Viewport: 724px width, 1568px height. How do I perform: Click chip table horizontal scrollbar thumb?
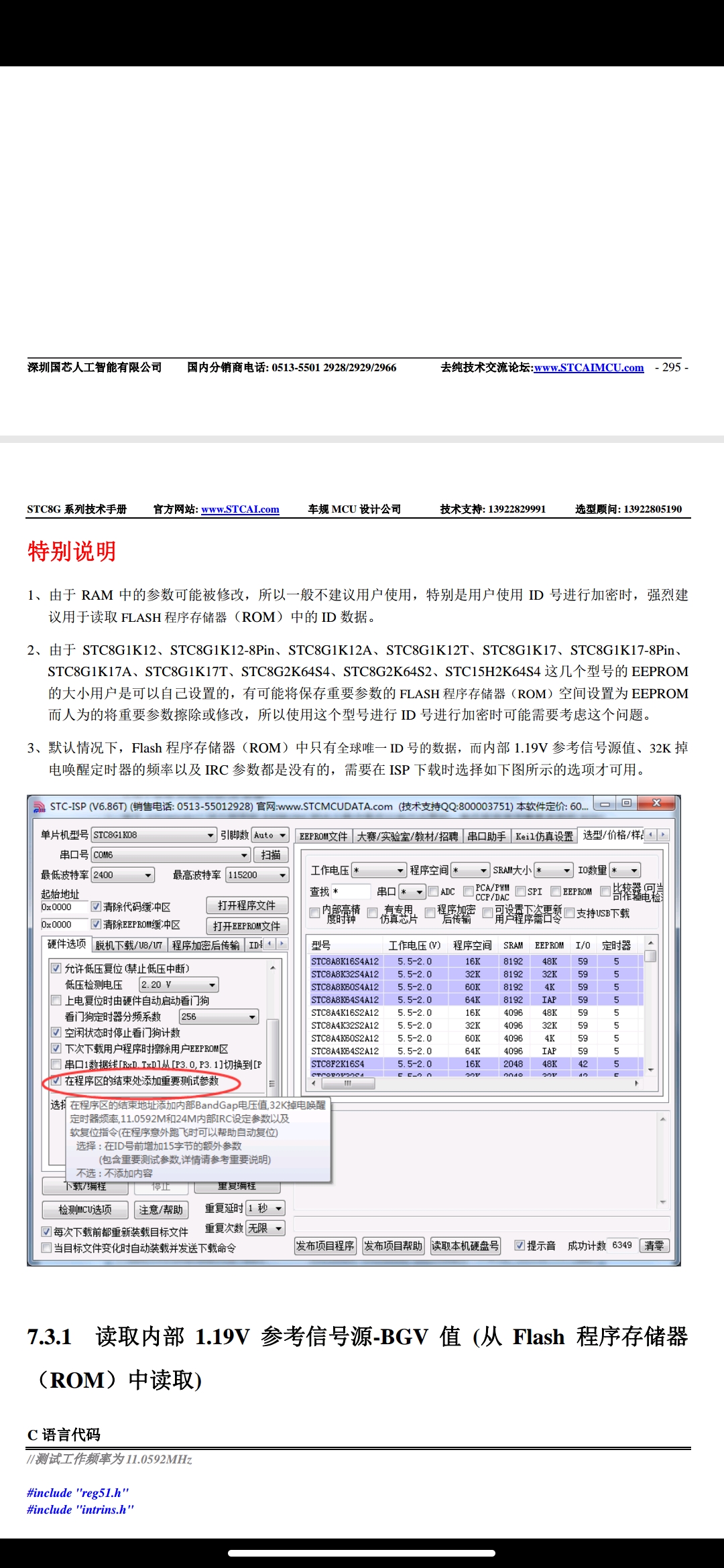[x=348, y=1083]
